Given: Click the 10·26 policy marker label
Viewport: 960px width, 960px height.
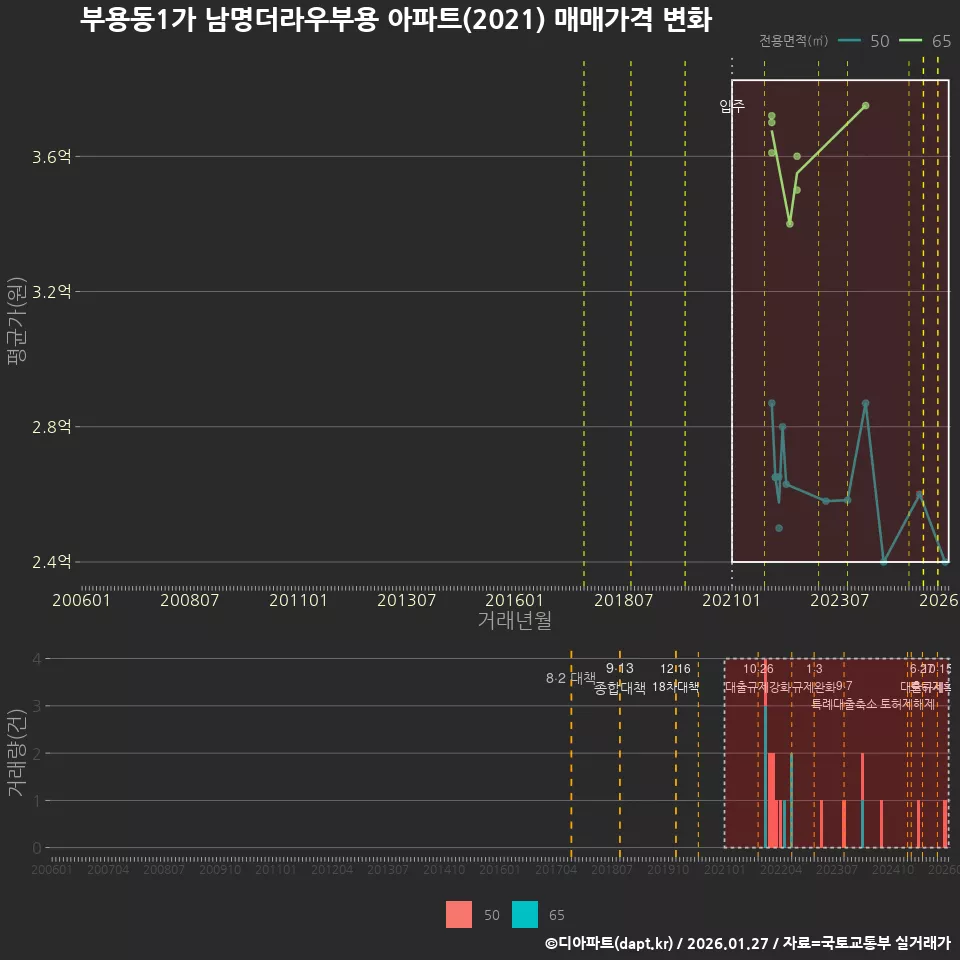Looking at the screenshot, I should [758, 669].
